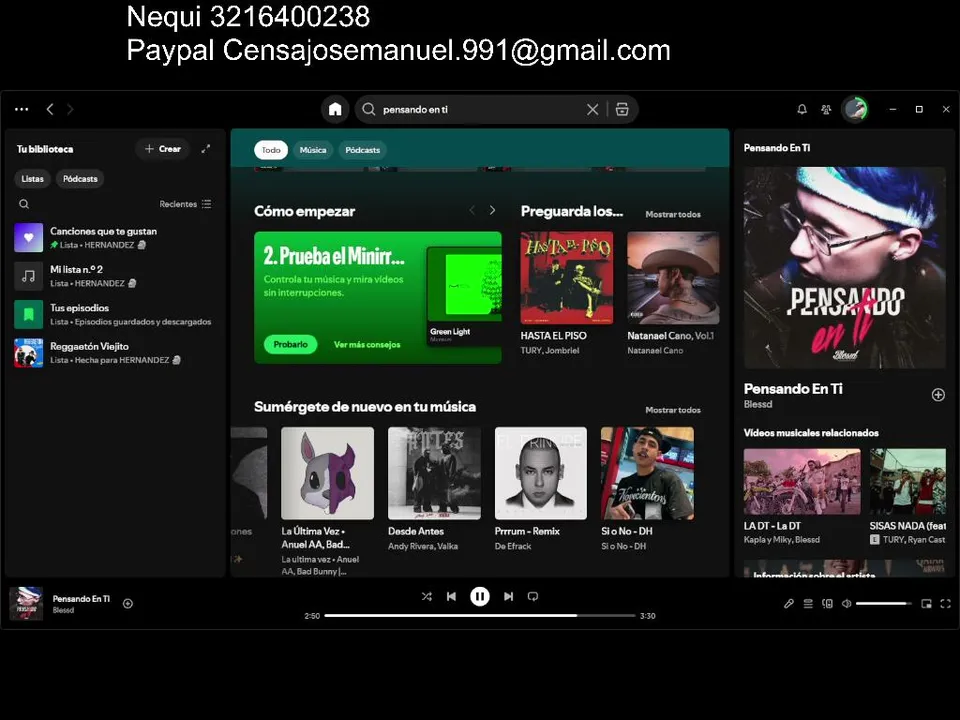Adjust the volume slider

coord(883,604)
